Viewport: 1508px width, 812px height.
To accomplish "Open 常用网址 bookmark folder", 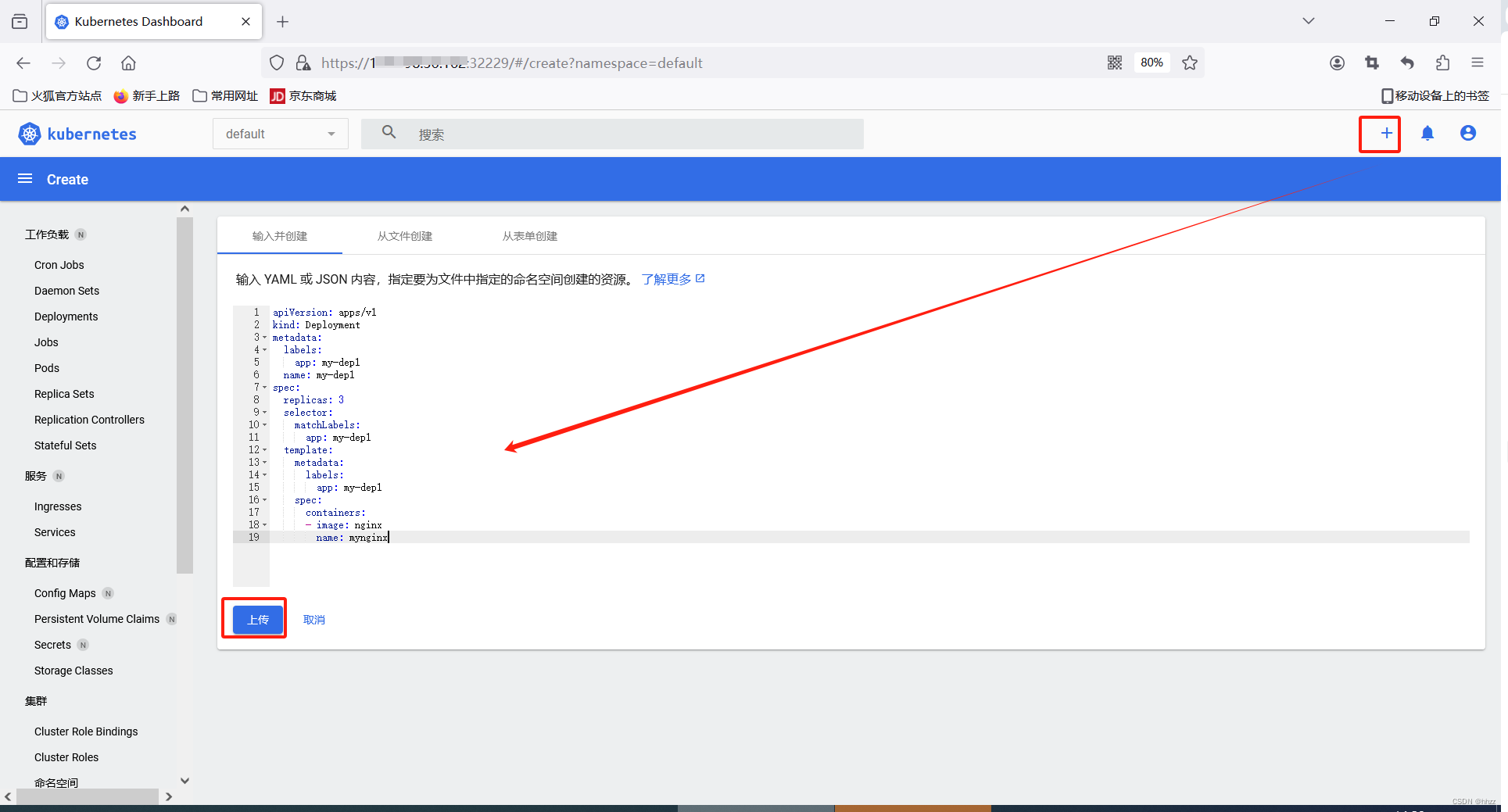I will point(225,96).
